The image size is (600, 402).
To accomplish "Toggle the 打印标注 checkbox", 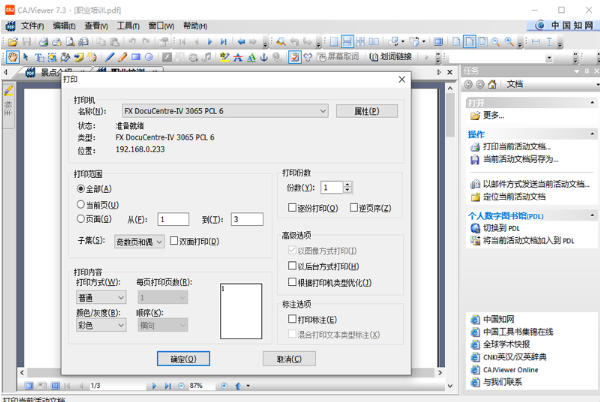I will click(292, 318).
